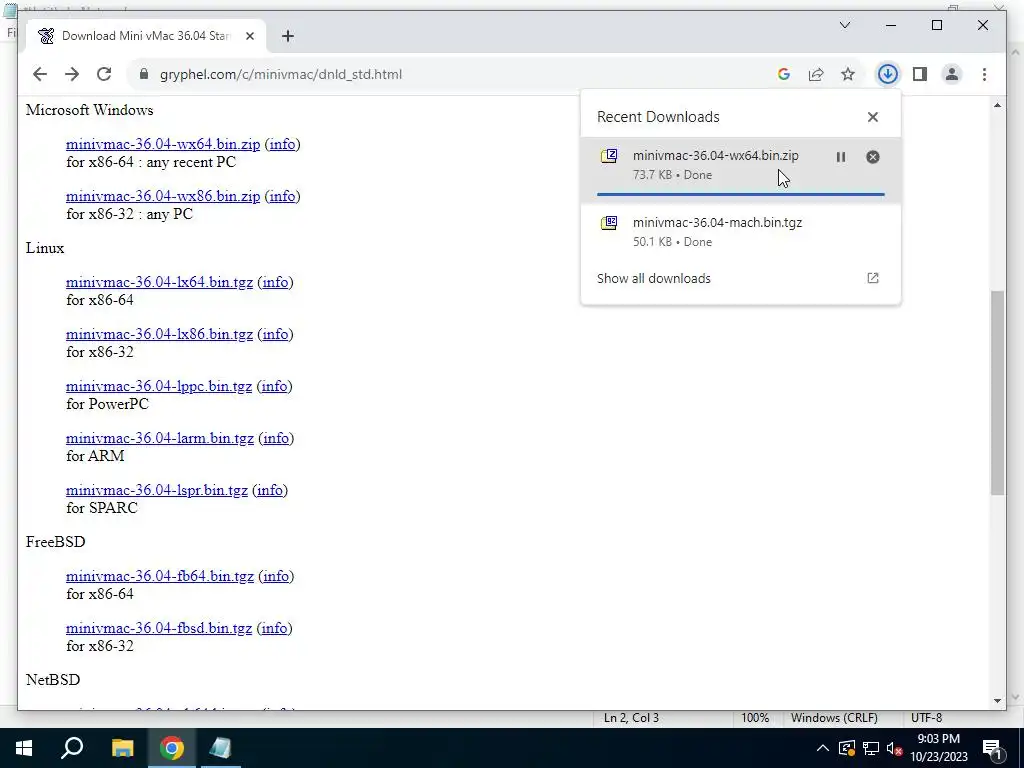Switch to Notepad on the taskbar
Screen dimensions: 1024x768
coord(220,748)
